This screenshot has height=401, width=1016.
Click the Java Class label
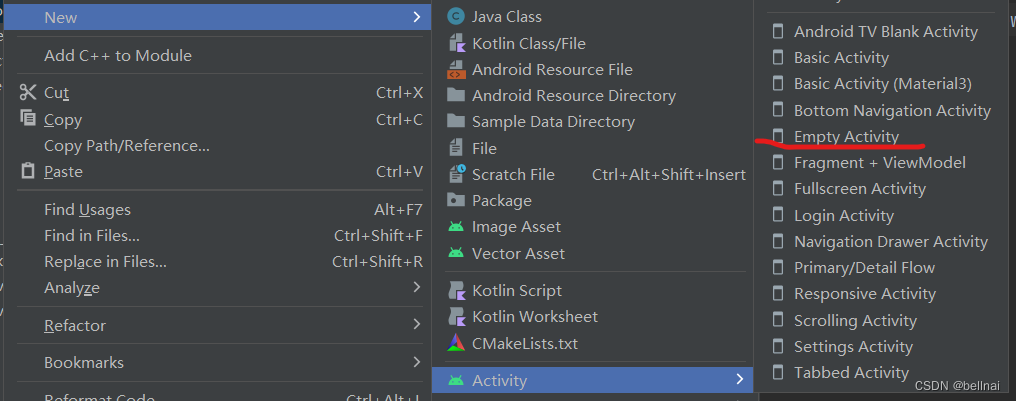tap(507, 17)
